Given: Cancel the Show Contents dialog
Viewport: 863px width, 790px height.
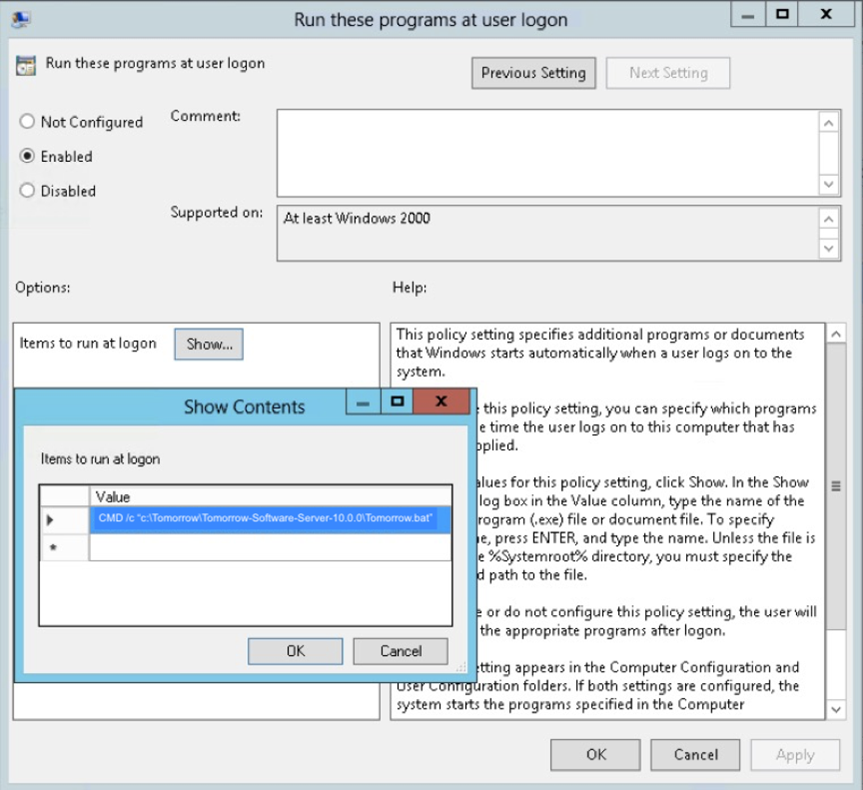Looking at the screenshot, I should pos(400,651).
